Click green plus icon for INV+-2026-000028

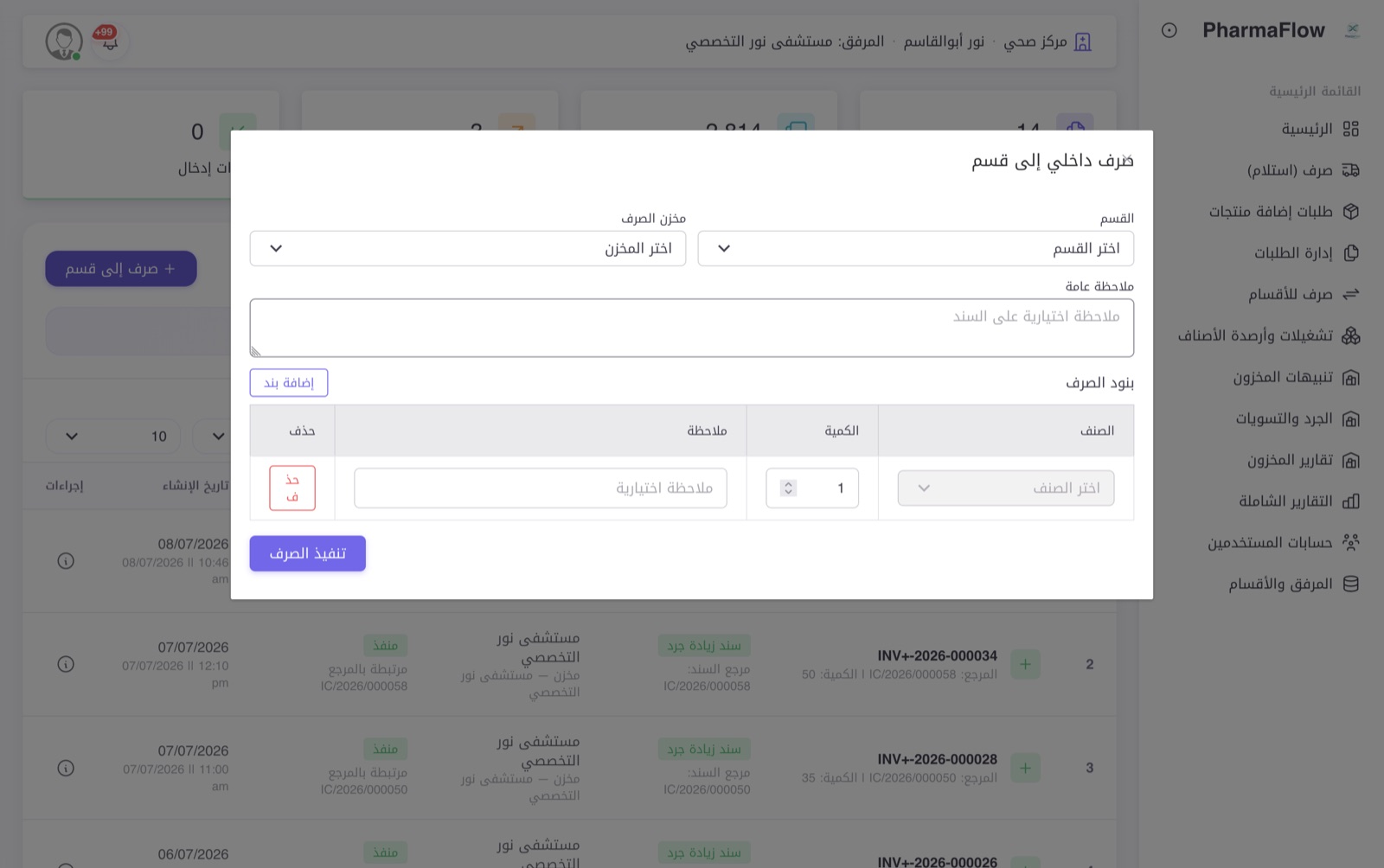(1025, 768)
